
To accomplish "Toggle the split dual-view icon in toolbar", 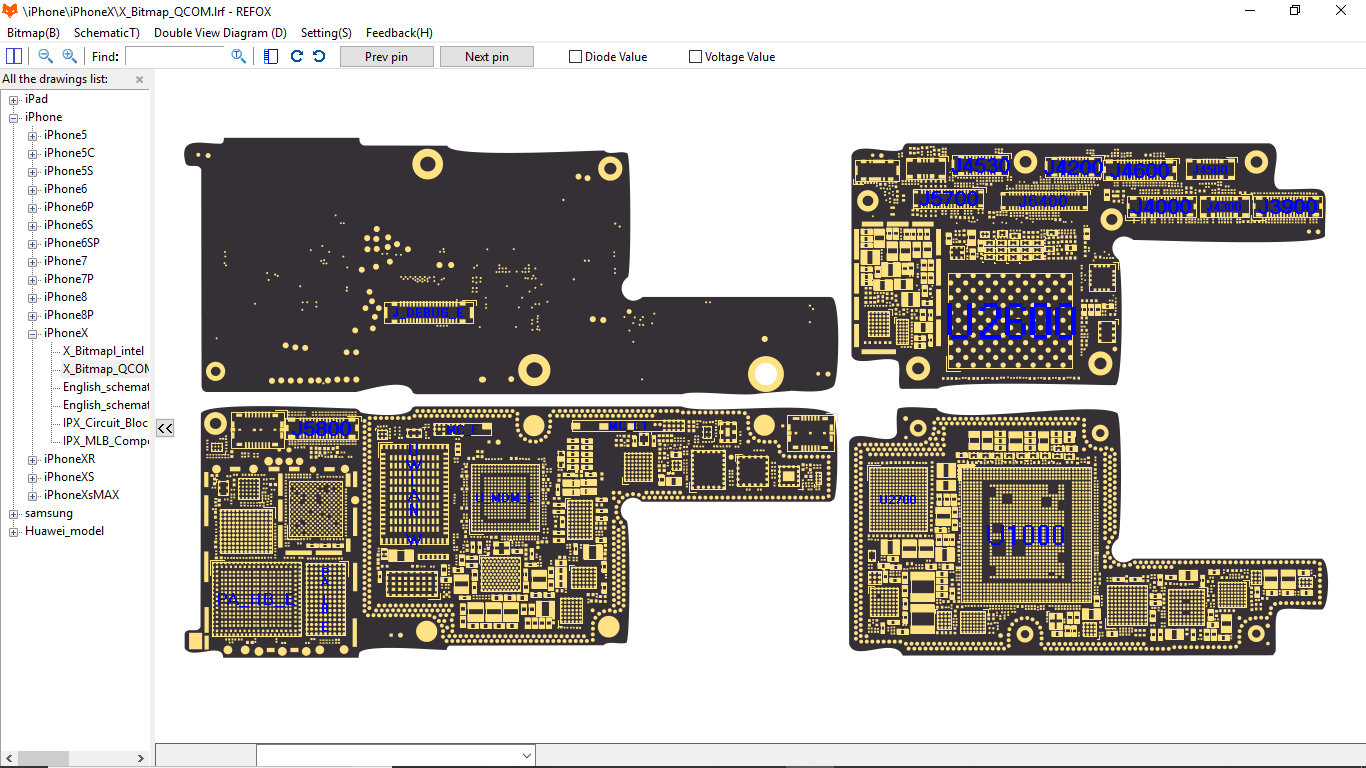I will [x=14, y=56].
